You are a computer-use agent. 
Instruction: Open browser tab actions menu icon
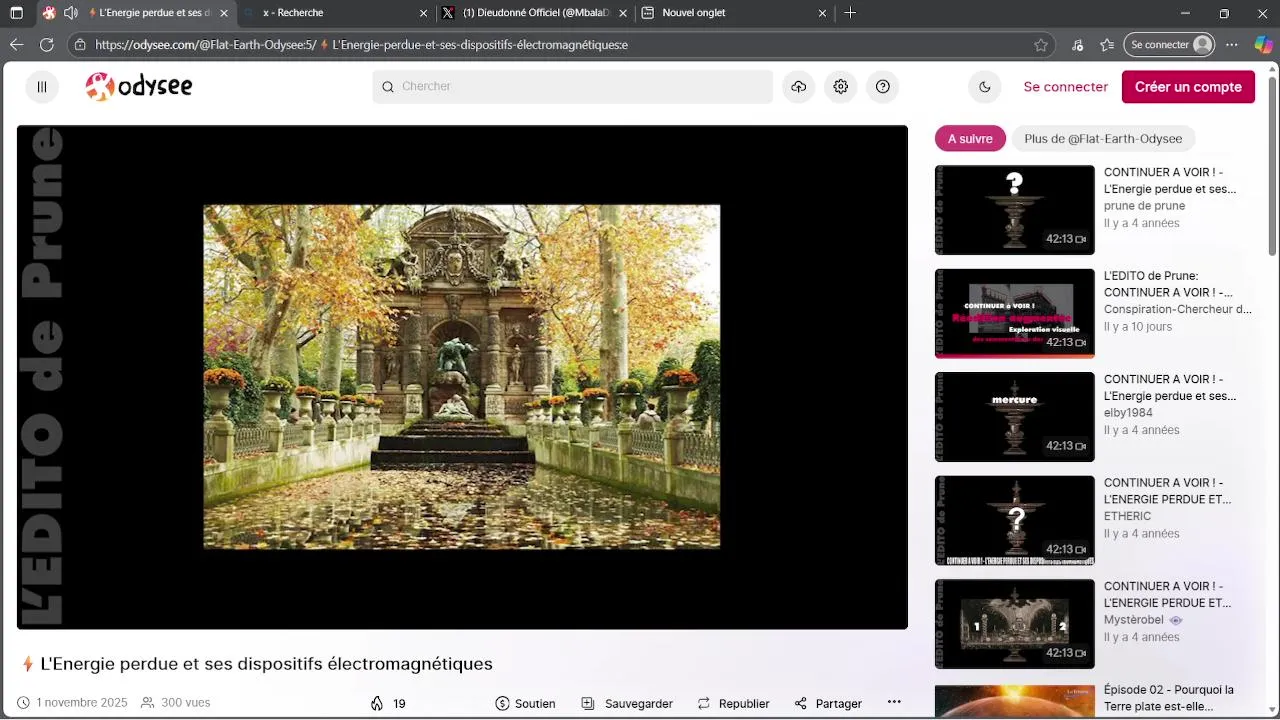coord(16,13)
